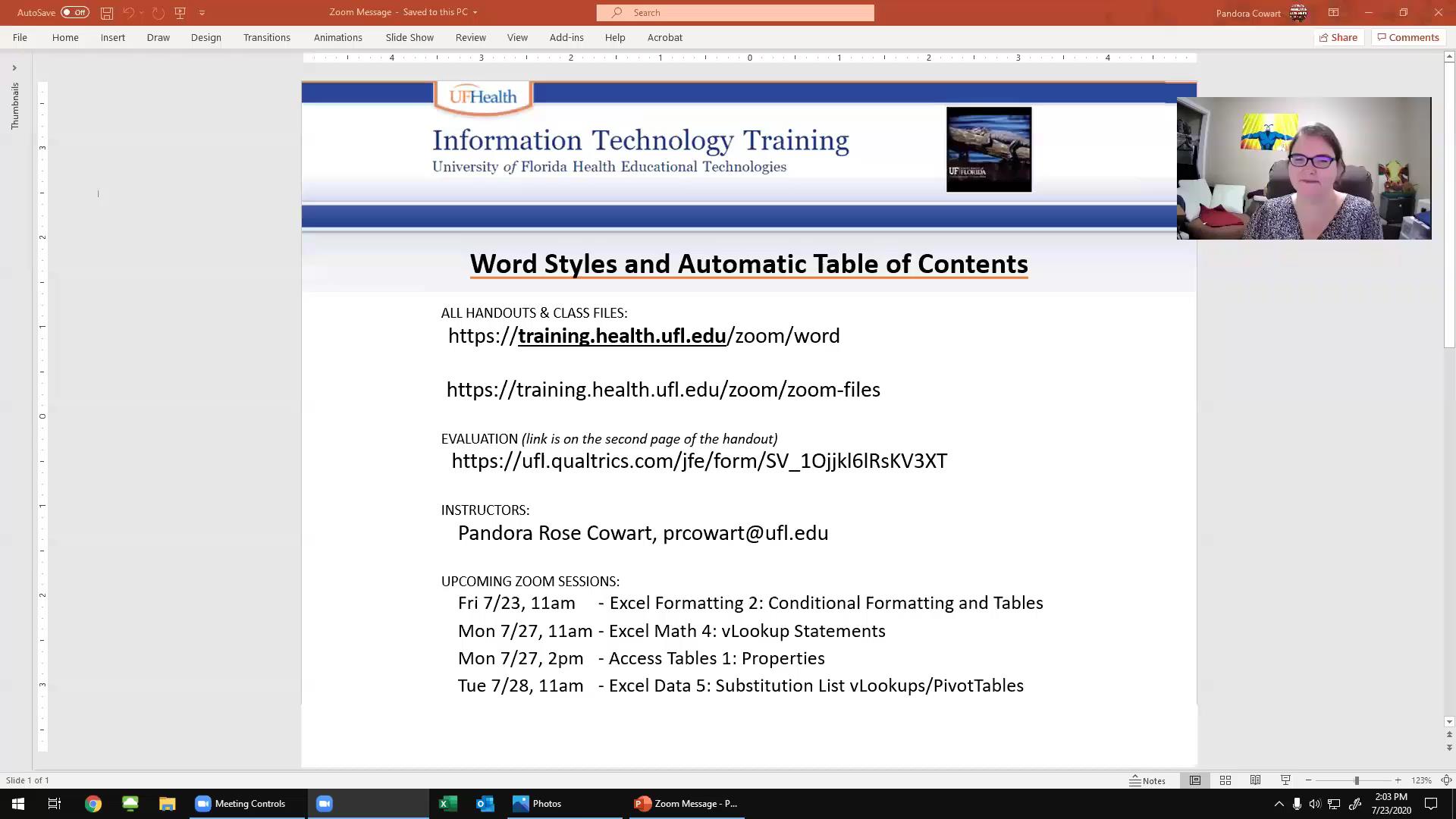The image size is (1456, 819).
Task: Switch to the Add-ins tab
Action: [567, 37]
